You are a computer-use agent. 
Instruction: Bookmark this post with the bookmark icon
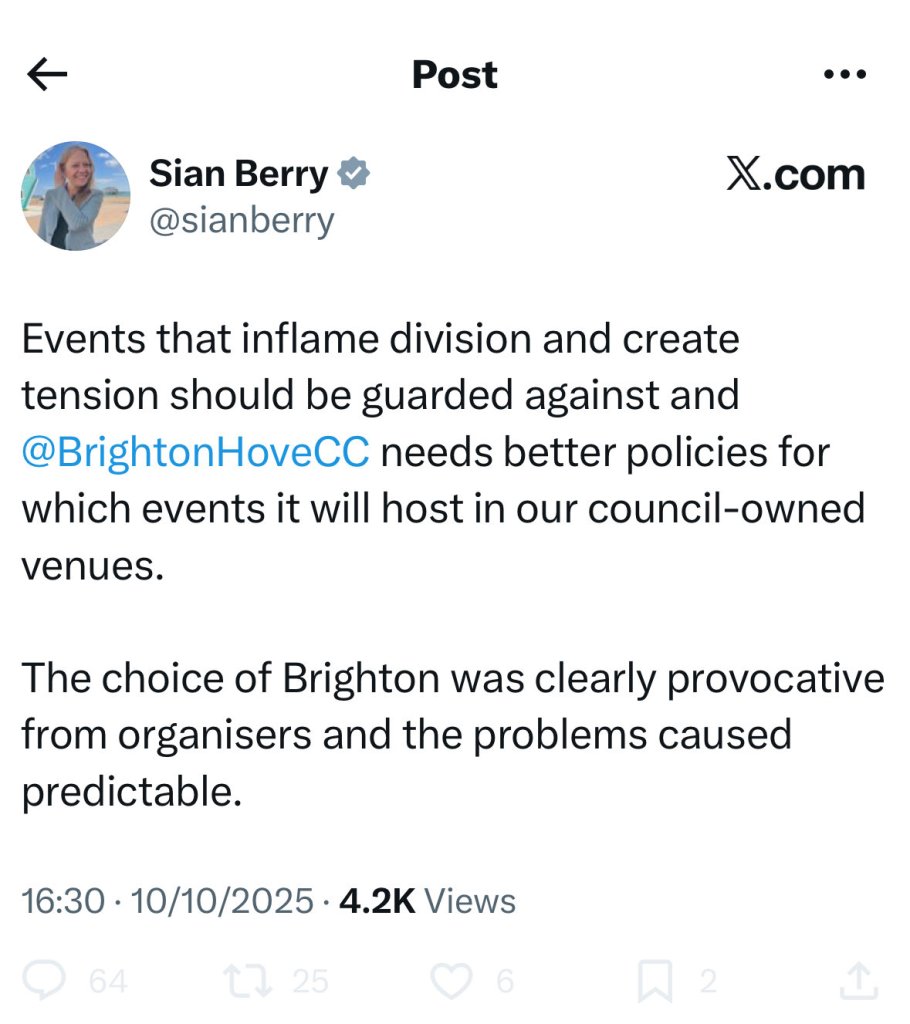pyautogui.click(x=654, y=981)
